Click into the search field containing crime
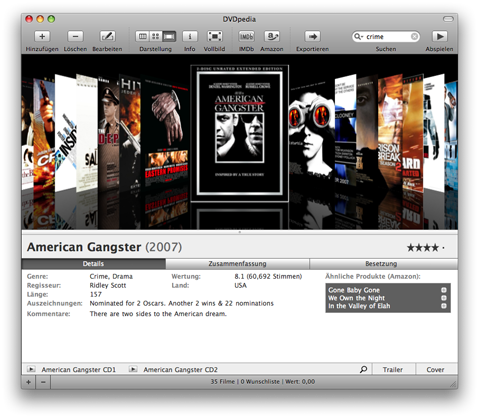Image resolution: width=479 pixels, height=418 pixels. [x=387, y=36]
